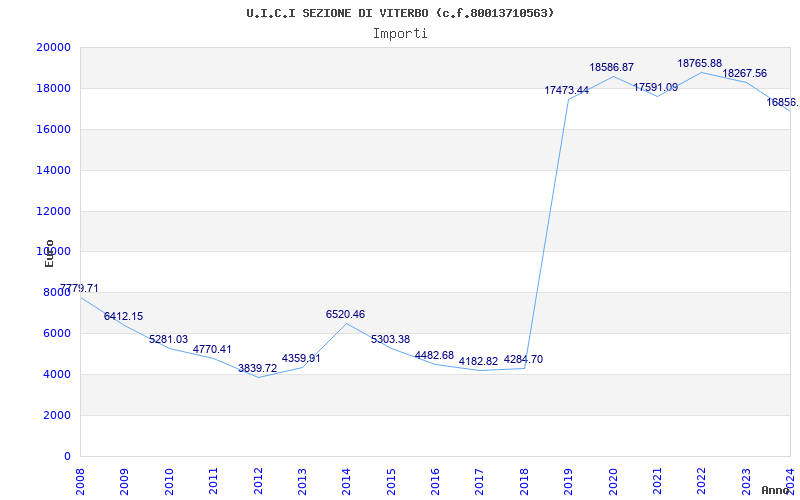Click the x-axis year 2023
800x500 pixels.
click(746, 481)
